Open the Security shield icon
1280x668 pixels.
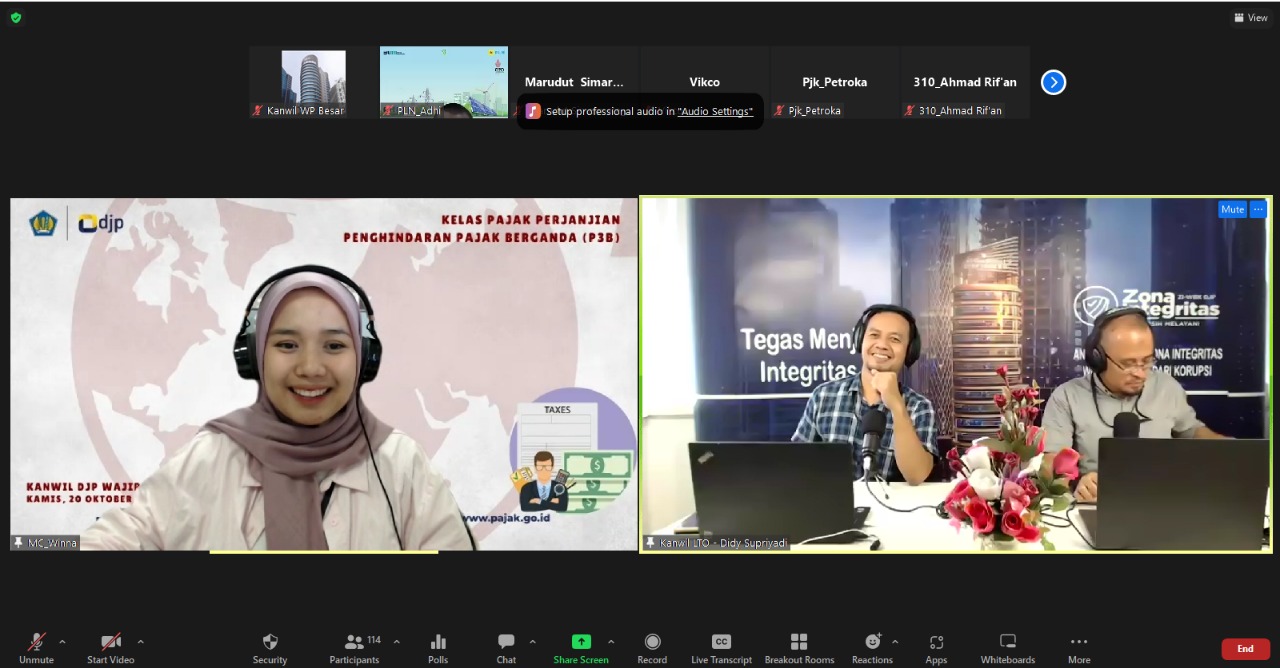(x=269, y=642)
